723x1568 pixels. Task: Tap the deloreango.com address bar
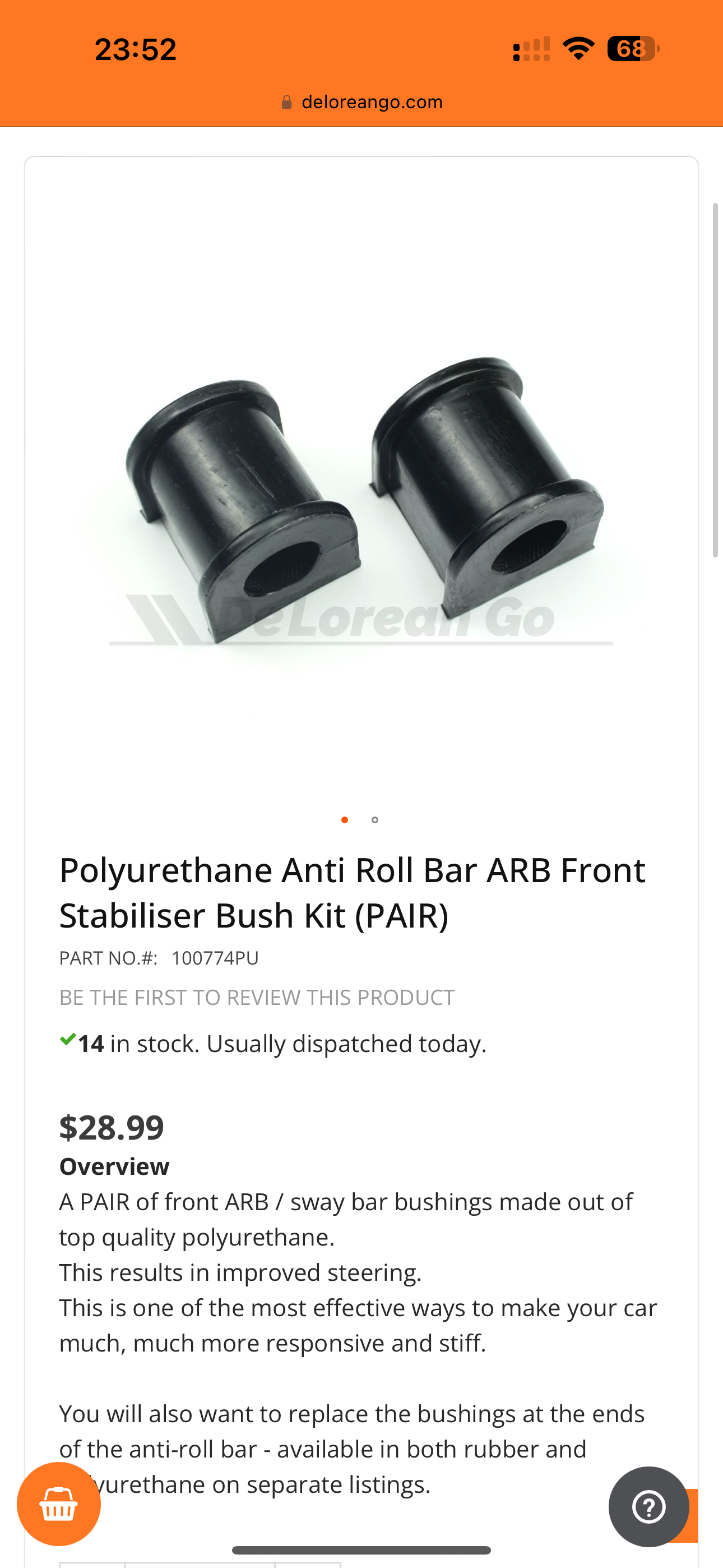[362, 102]
